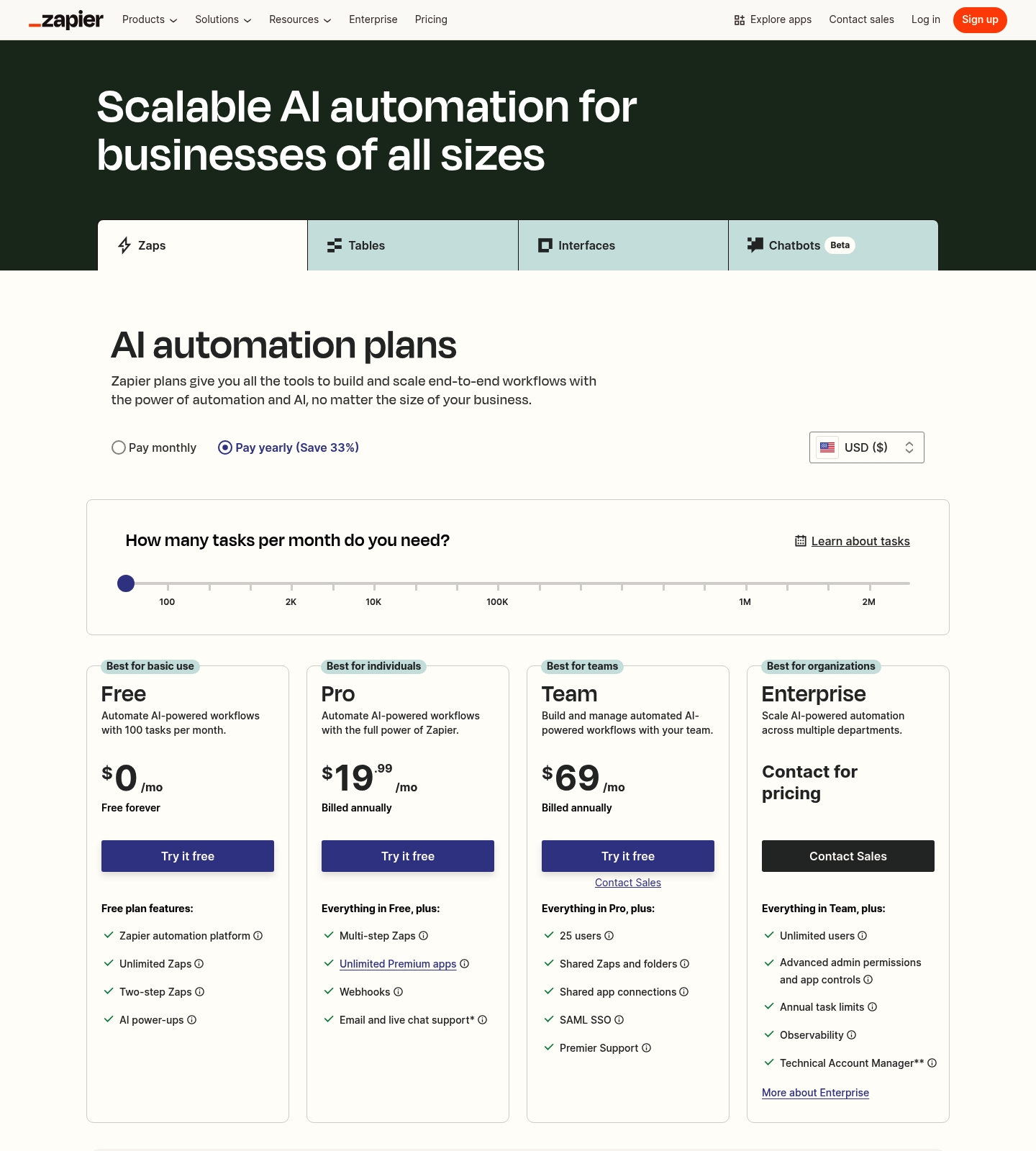The height and width of the screenshot is (1151, 1036).
Task: Click the Explore apps link text
Action: [781, 19]
